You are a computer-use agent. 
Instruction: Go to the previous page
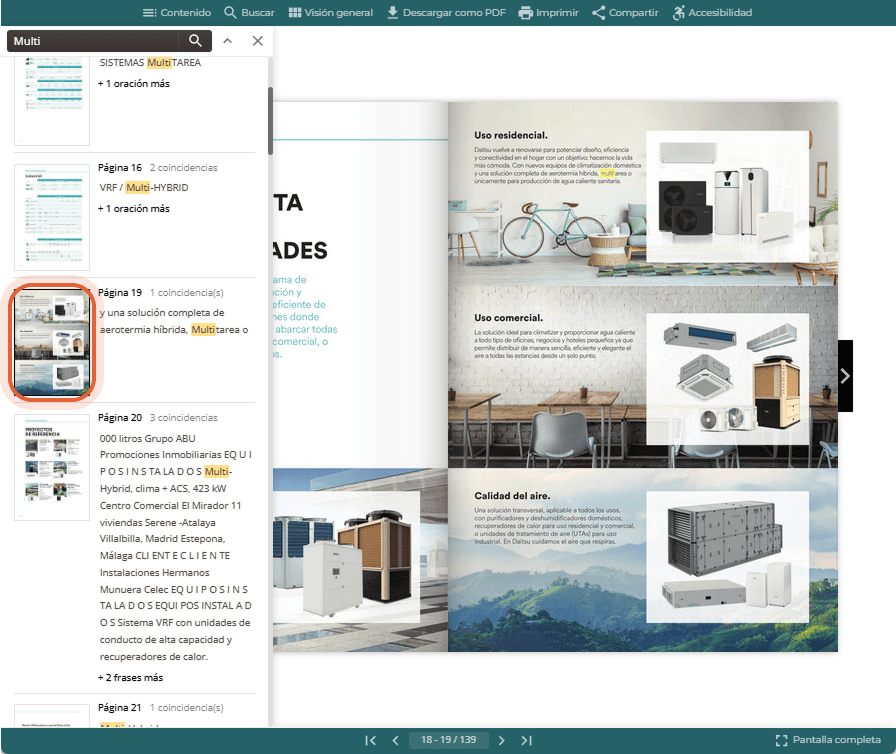pos(395,740)
